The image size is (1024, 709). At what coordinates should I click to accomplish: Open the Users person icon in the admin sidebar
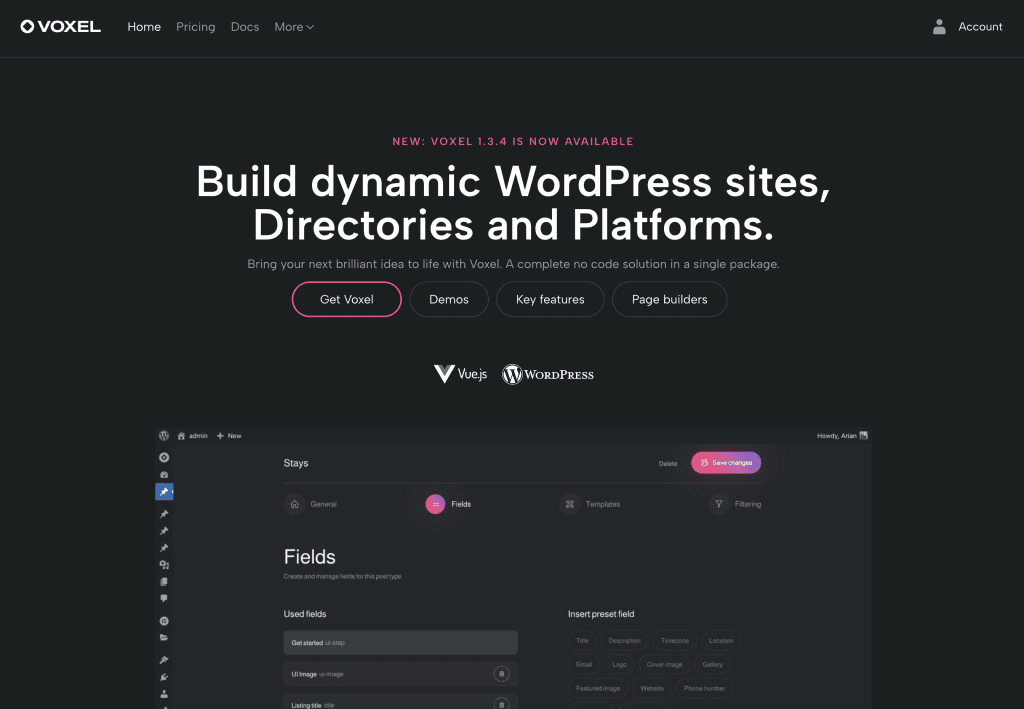tap(164, 694)
